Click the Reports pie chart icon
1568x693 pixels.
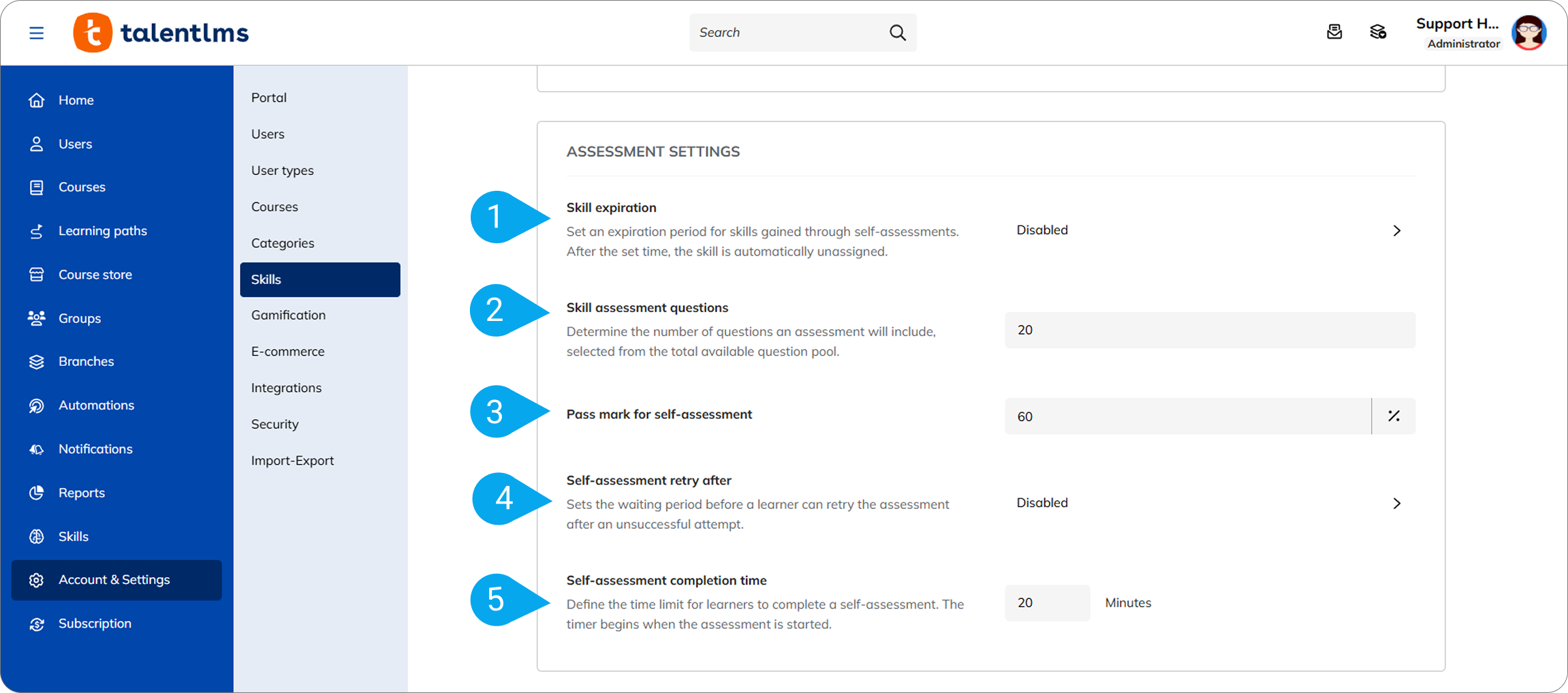click(x=37, y=493)
